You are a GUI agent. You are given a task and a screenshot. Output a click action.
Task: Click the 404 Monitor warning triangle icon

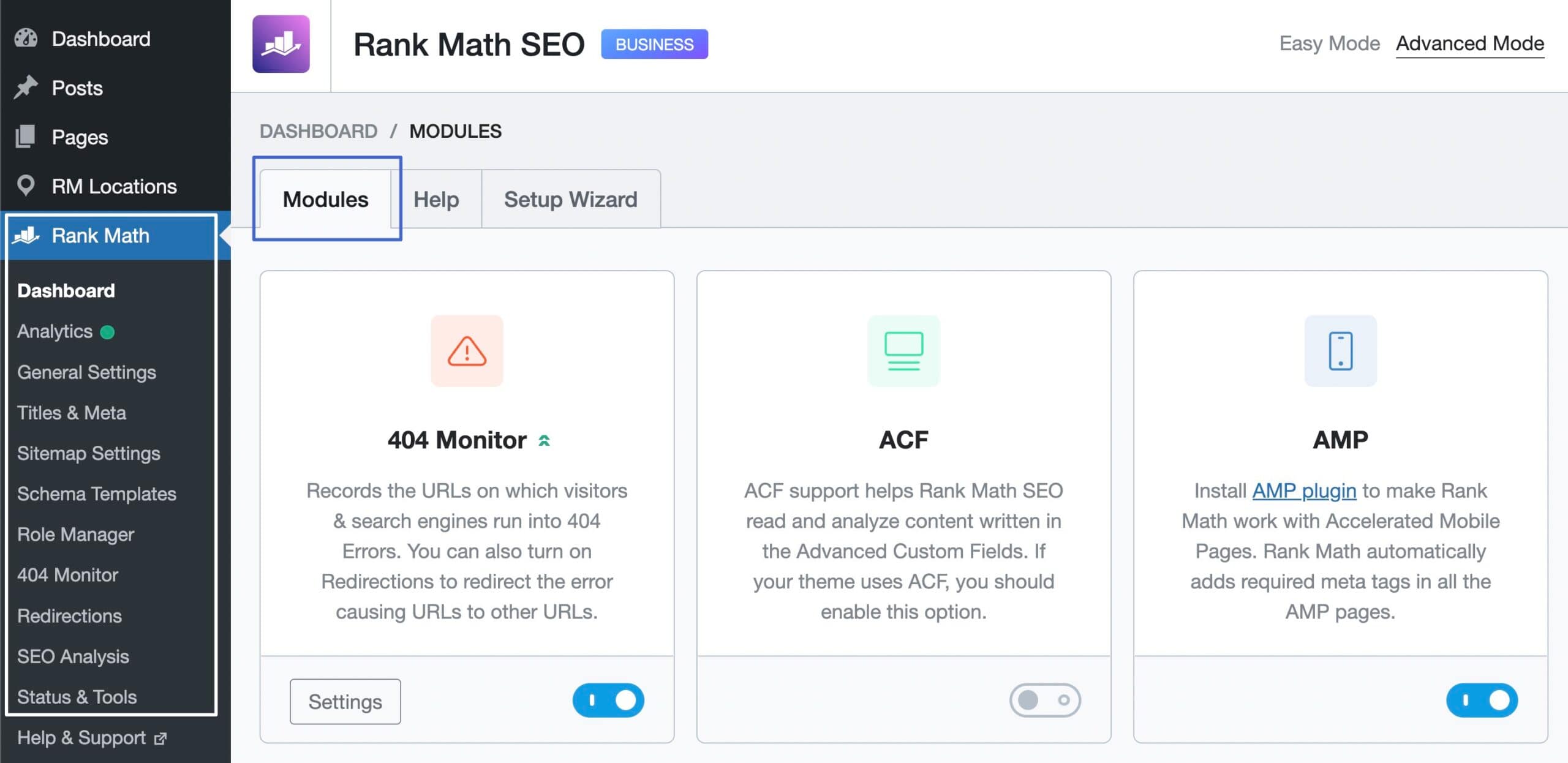coord(467,351)
